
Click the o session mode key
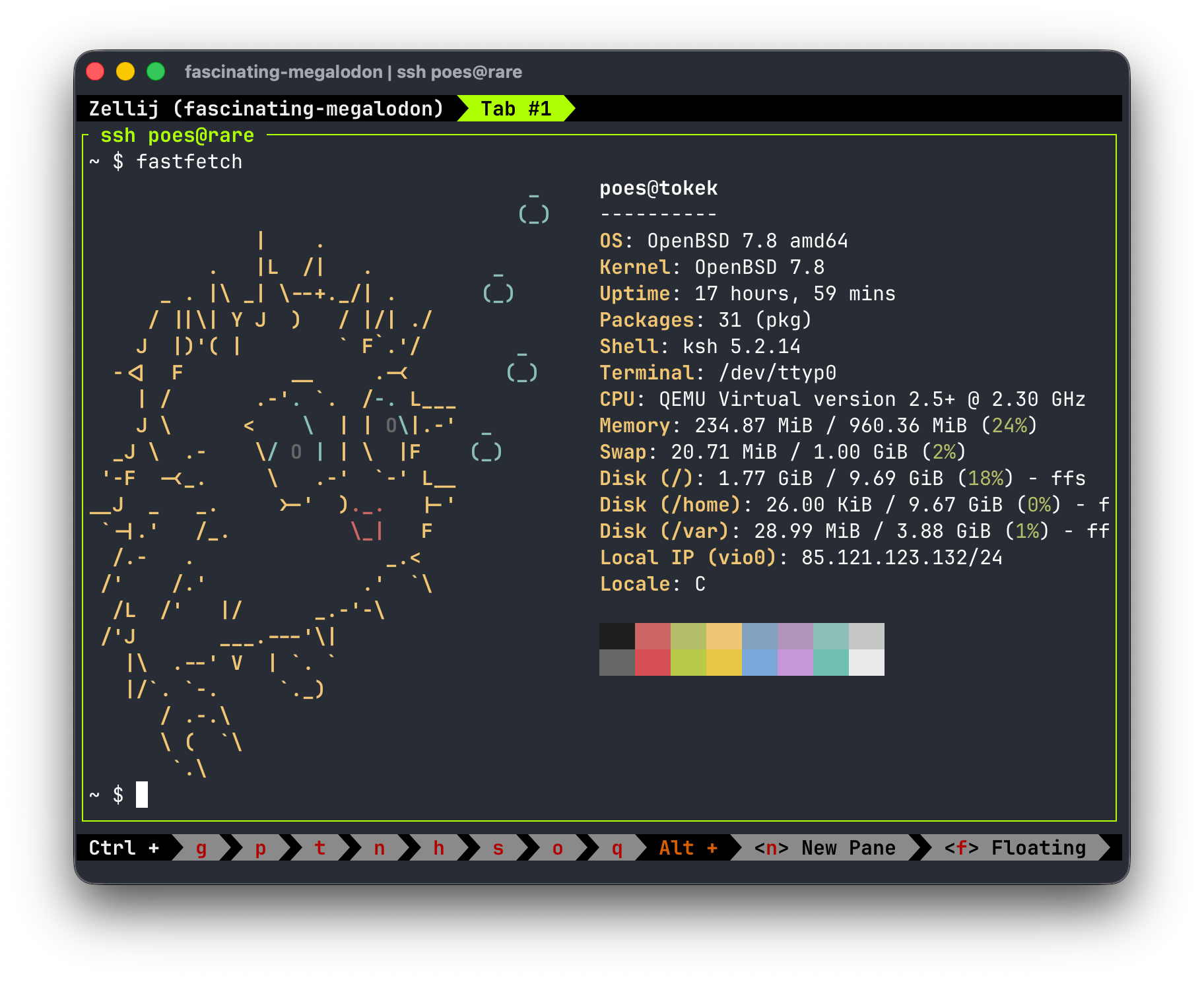(558, 848)
